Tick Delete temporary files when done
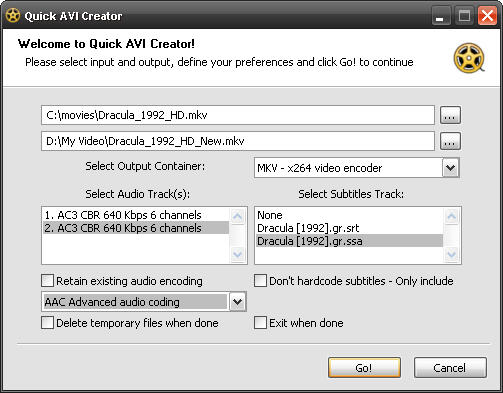This screenshot has width=503, height=393. coord(47,323)
